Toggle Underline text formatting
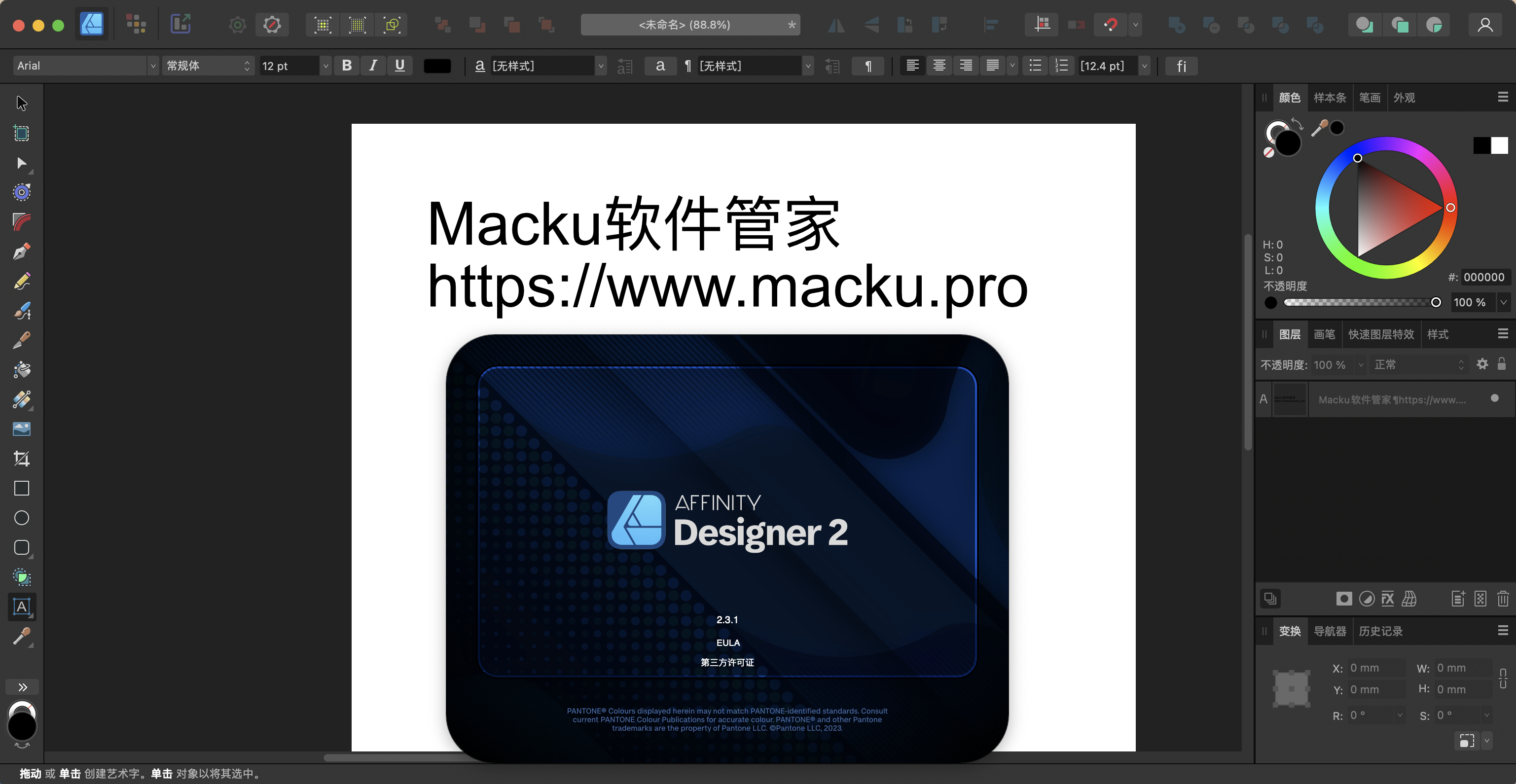Screen dimensions: 1516x784 point(399,65)
